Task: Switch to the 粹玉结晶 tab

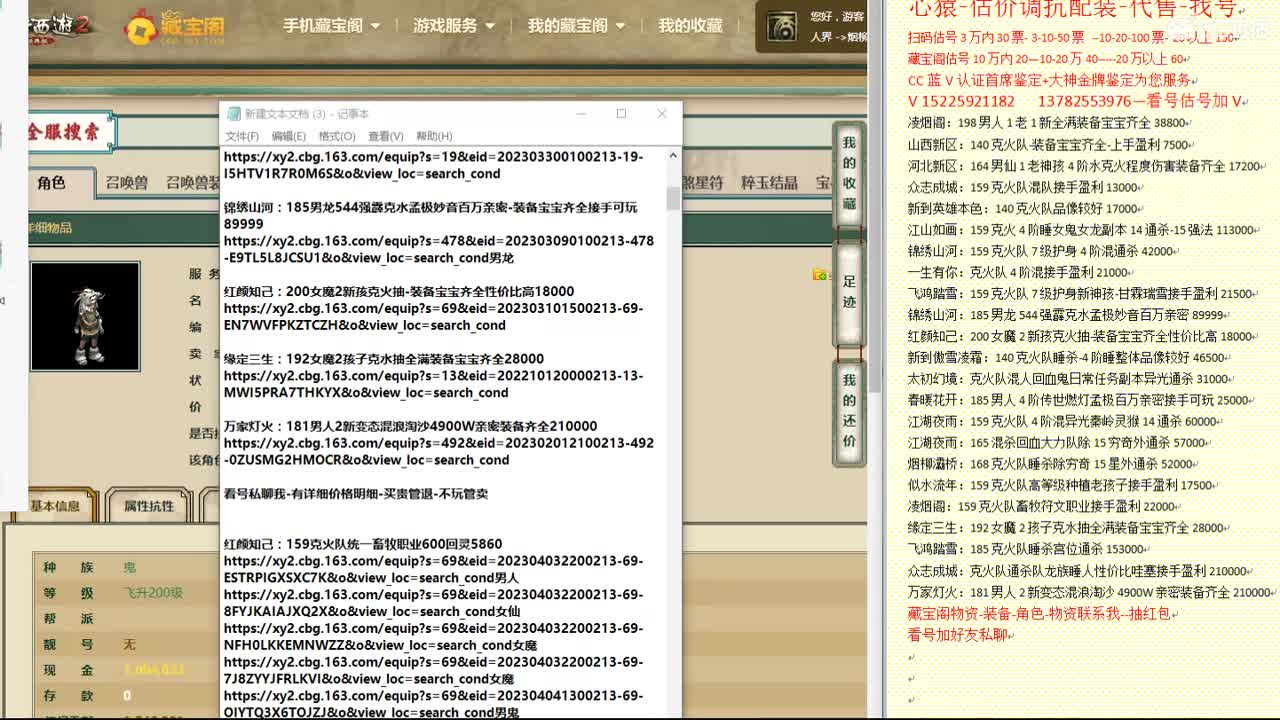Action: point(770,183)
